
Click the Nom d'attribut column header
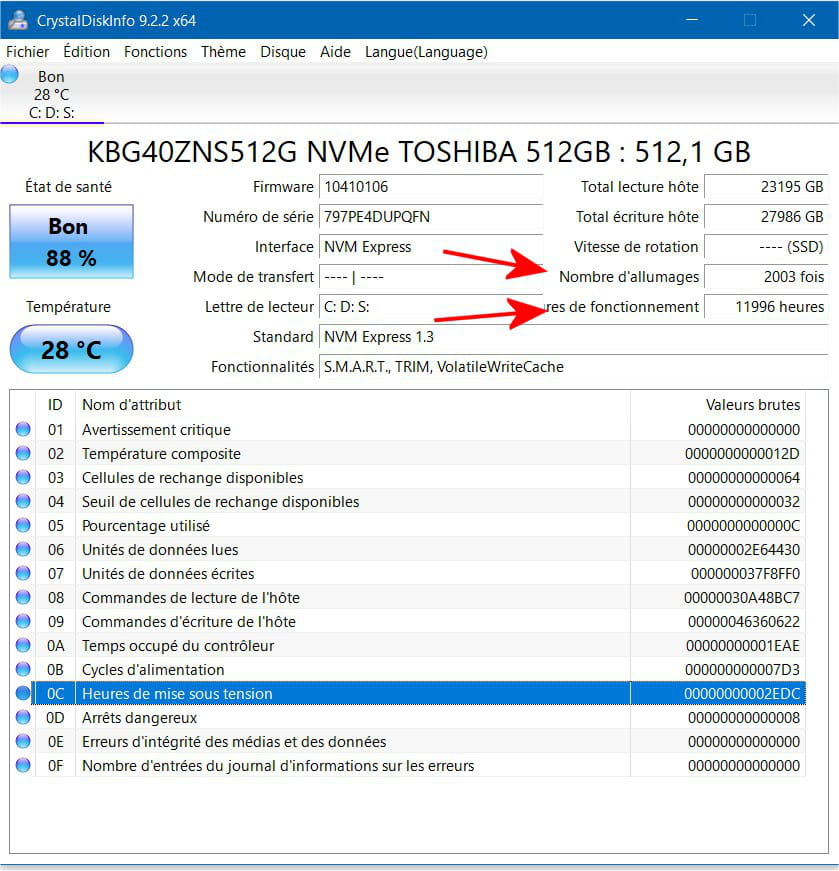353,405
